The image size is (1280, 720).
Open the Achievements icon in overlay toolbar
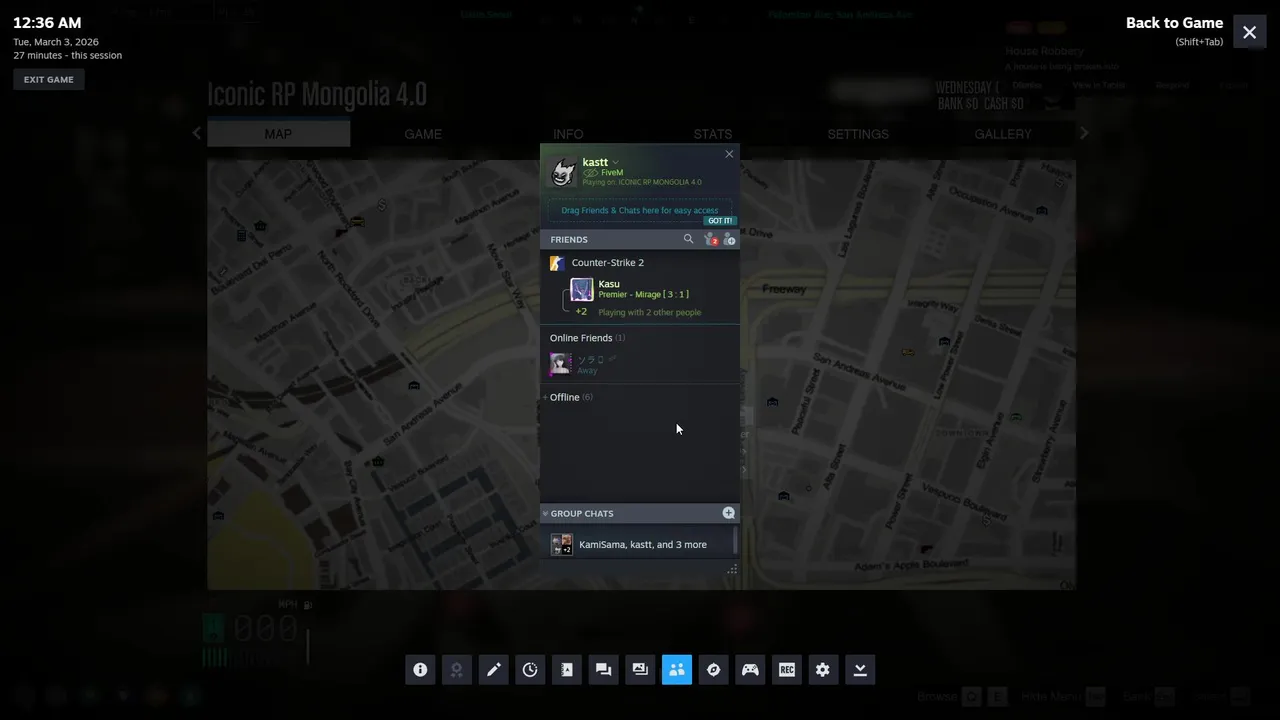(x=457, y=670)
